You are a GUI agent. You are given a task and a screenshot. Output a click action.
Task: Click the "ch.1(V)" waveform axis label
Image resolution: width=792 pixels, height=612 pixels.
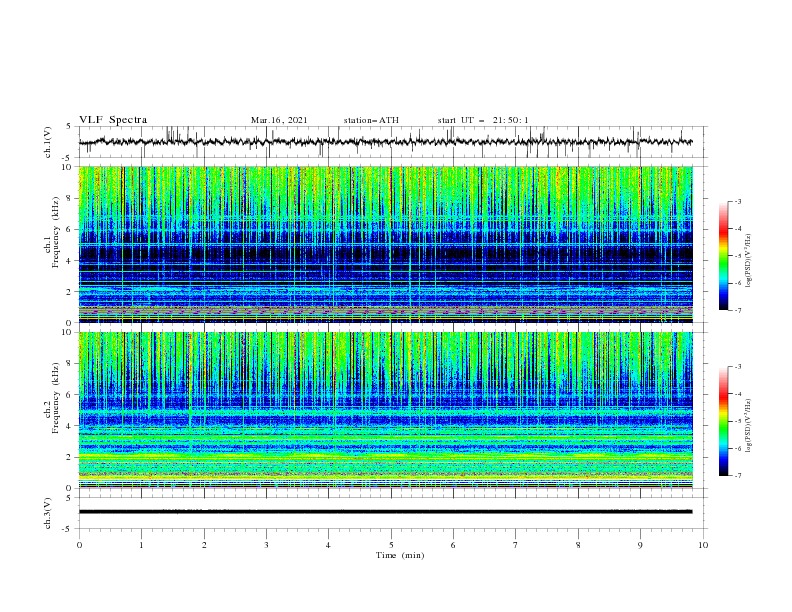[48, 142]
